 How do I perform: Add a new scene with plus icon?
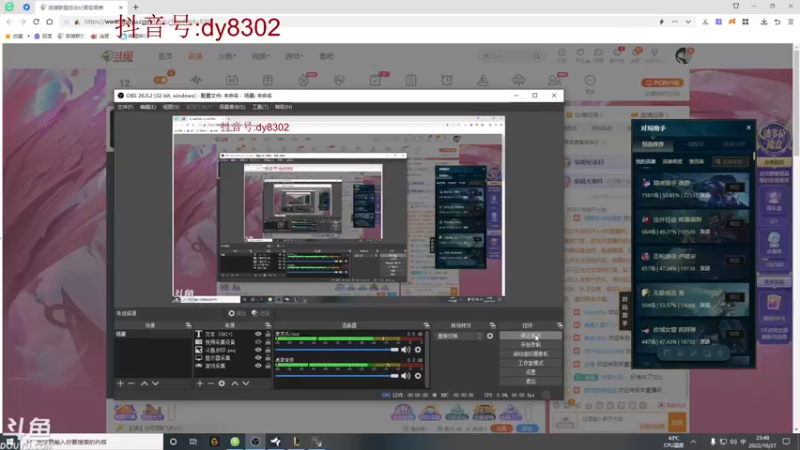[x=120, y=383]
